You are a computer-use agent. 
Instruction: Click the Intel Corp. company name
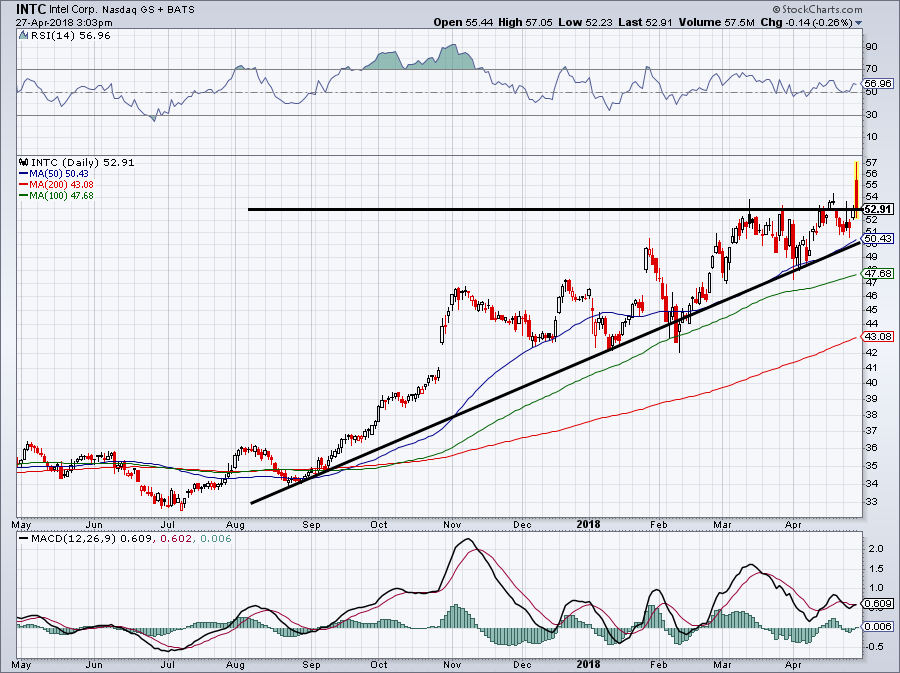73,10
